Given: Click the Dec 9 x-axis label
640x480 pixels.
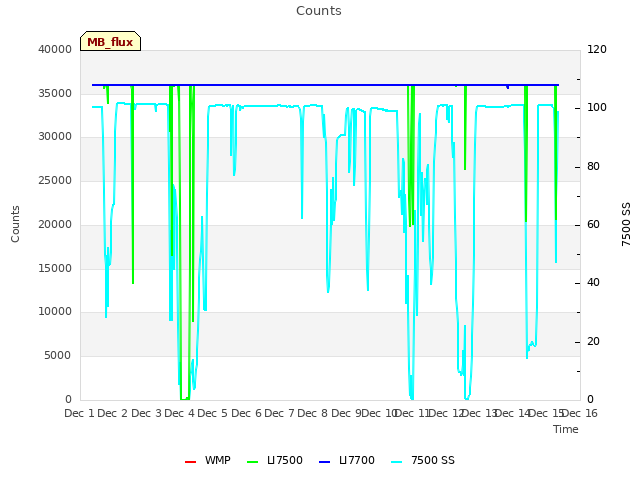Looking at the screenshot, I should (x=346, y=413).
